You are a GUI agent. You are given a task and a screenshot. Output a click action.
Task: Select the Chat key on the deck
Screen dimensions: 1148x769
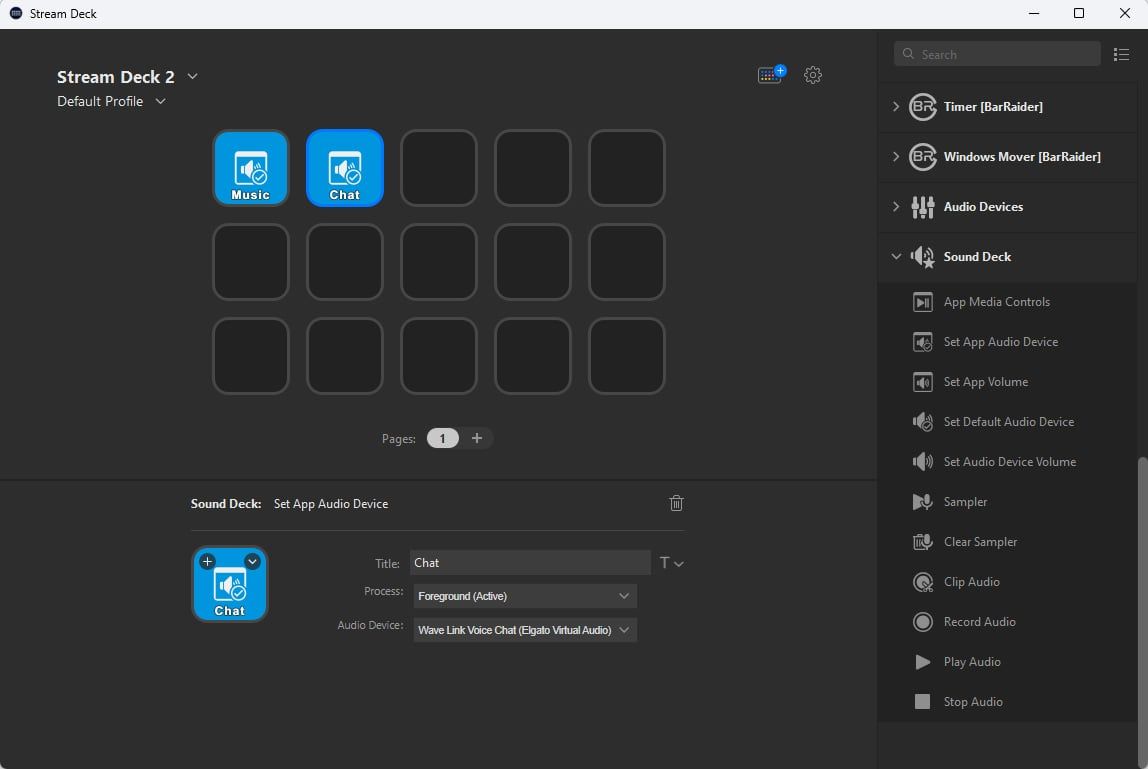[x=344, y=168]
